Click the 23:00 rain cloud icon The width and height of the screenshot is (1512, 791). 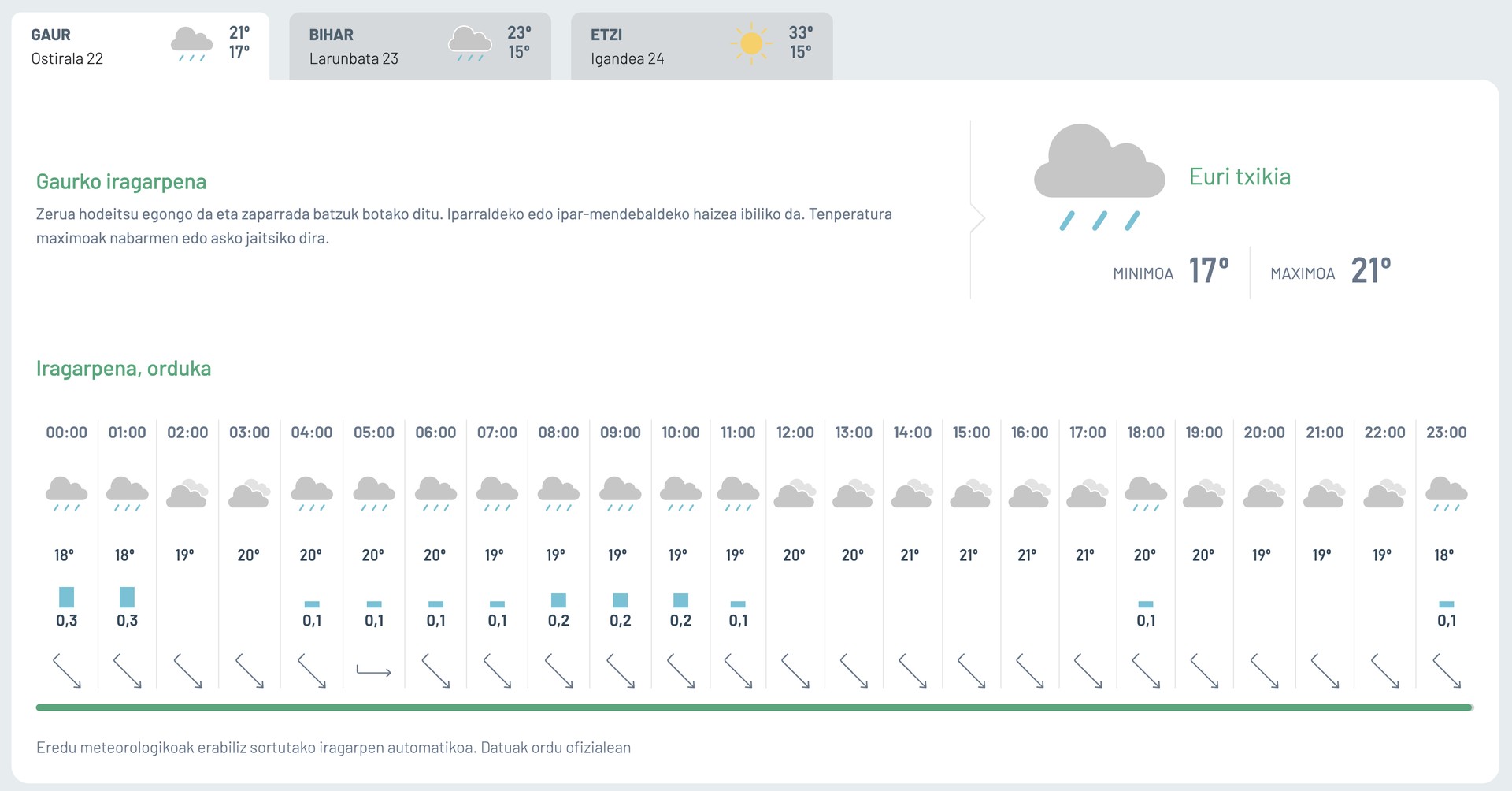tap(1447, 494)
